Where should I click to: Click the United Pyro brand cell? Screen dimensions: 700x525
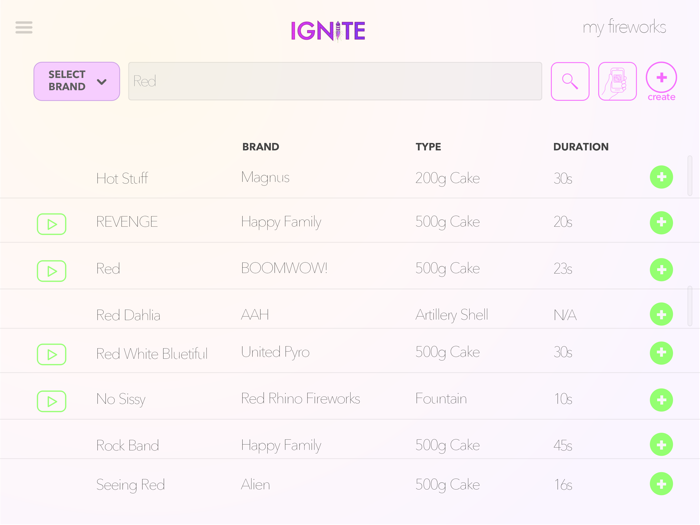pyautogui.click(x=275, y=352)
